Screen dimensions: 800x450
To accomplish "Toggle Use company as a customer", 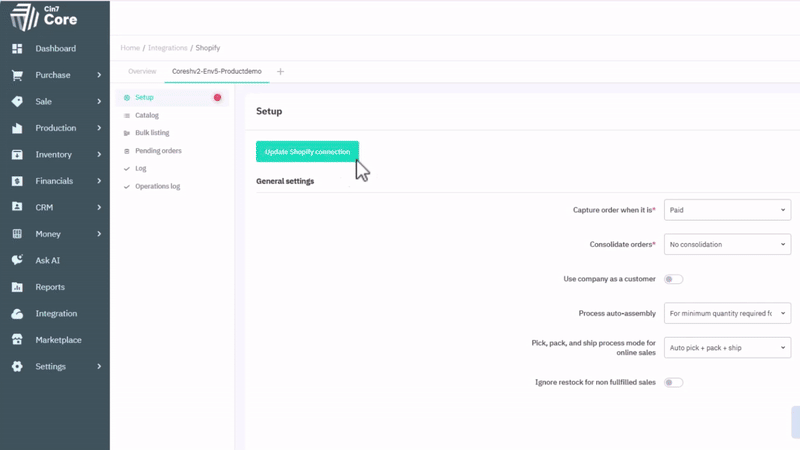I will pyautogui.click(x=673, y=279).
